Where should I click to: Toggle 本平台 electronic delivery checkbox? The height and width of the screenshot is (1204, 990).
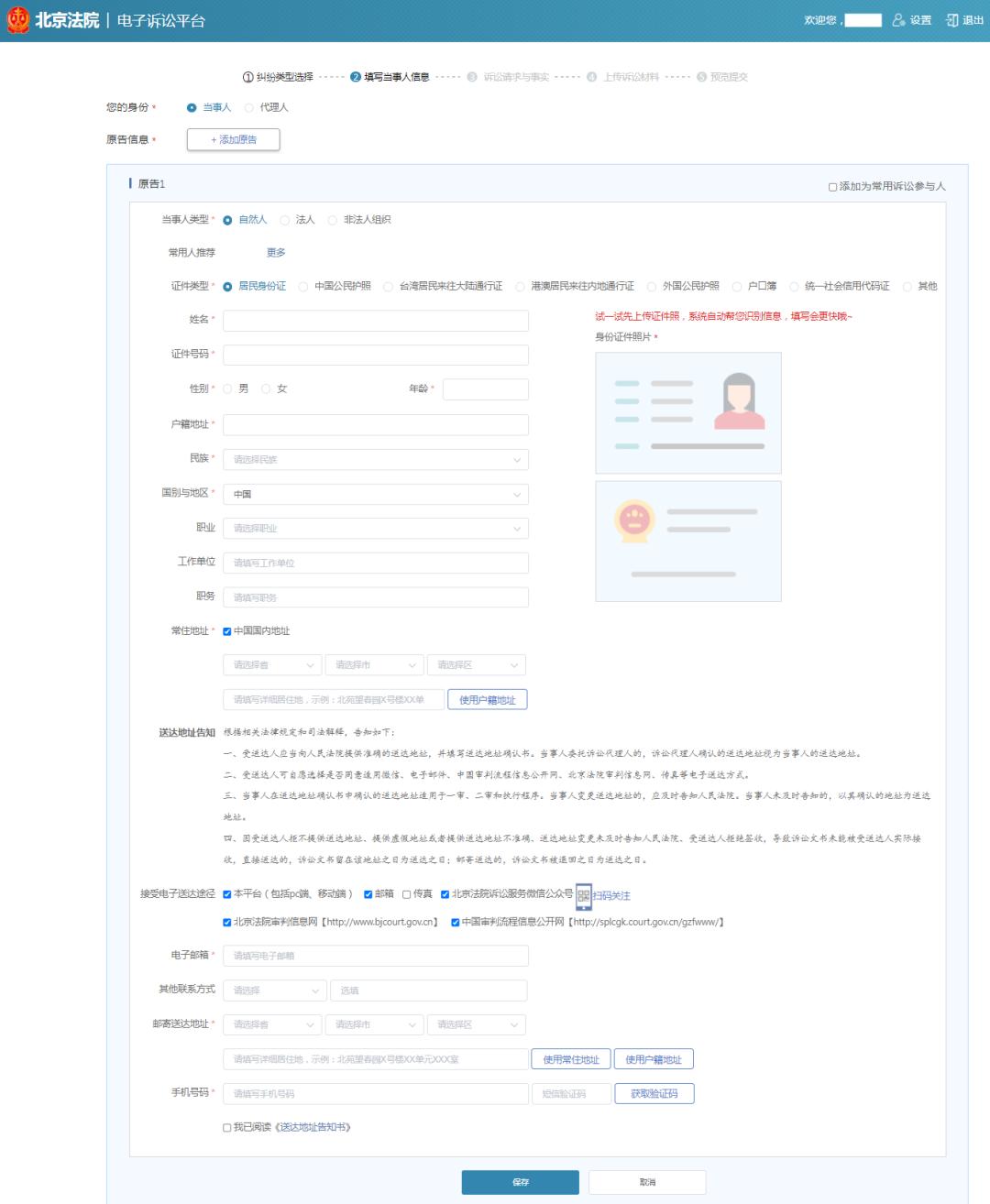(227, 894)
